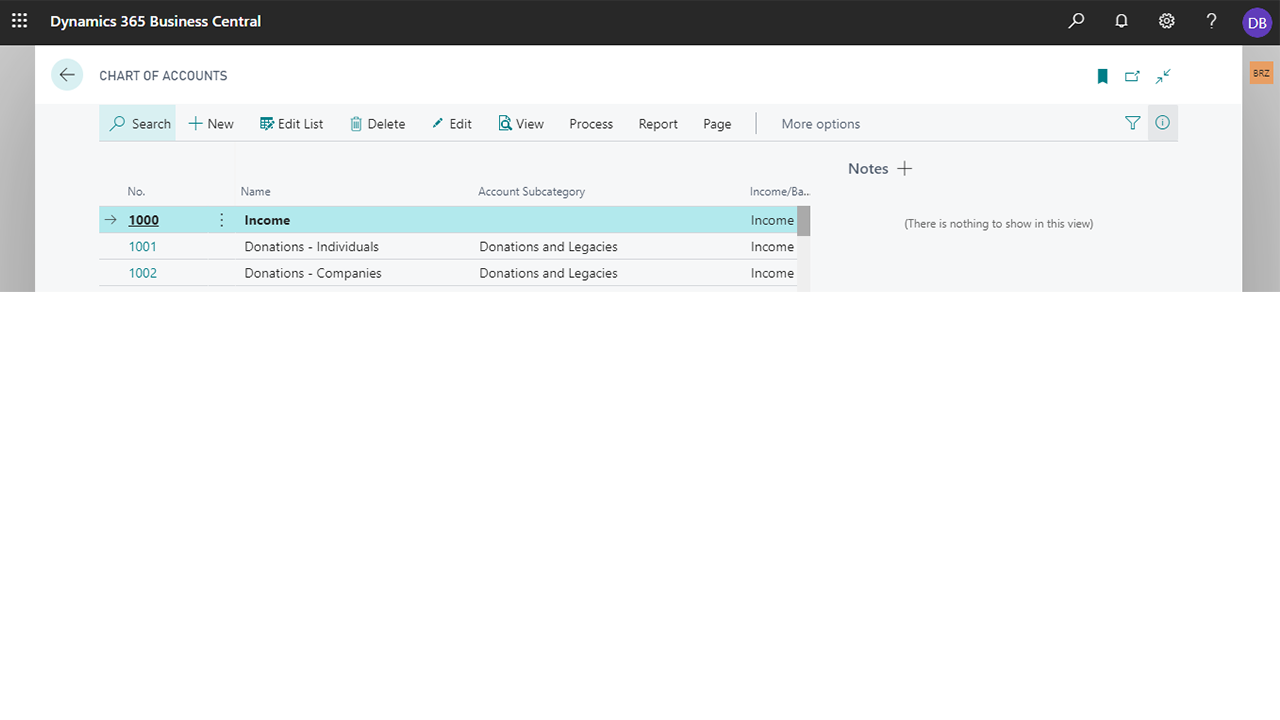This screenshot has width=1280, height=720.
Task: Click 'Donations and Legacies' in row 1002
Action: (x=549, y=273)
